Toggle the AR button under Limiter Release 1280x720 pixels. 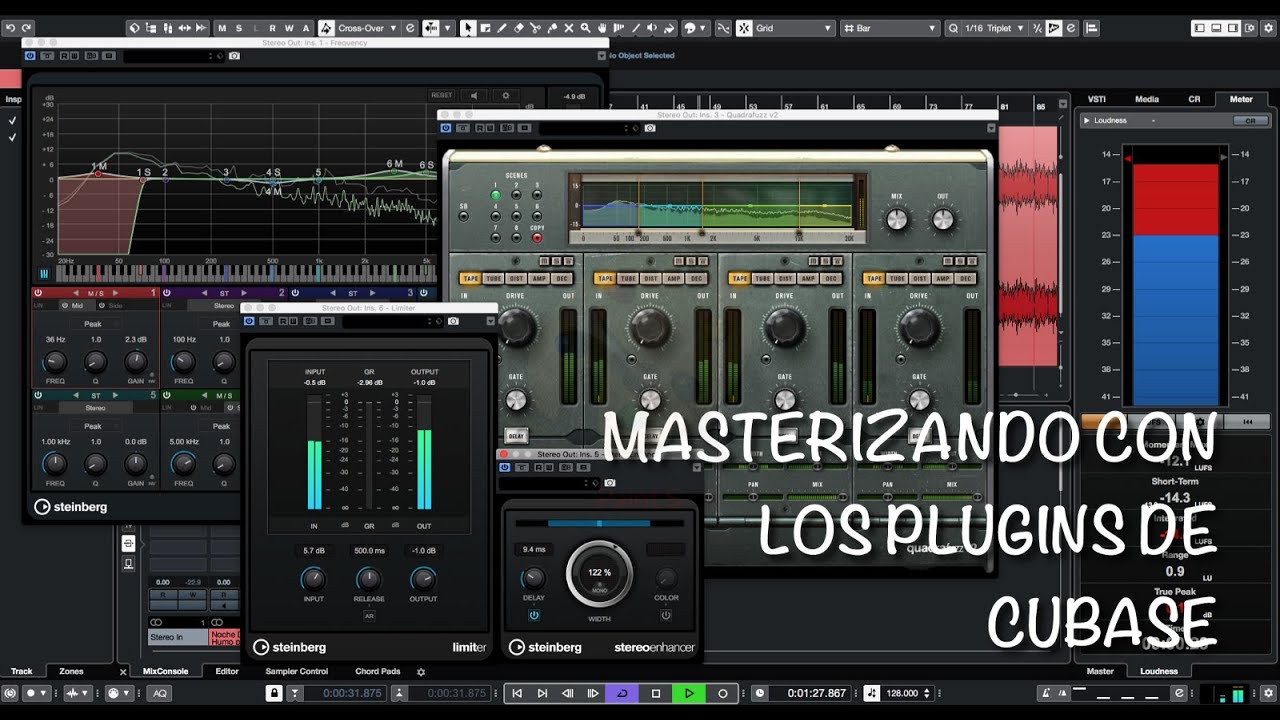[x=369, y=616]
